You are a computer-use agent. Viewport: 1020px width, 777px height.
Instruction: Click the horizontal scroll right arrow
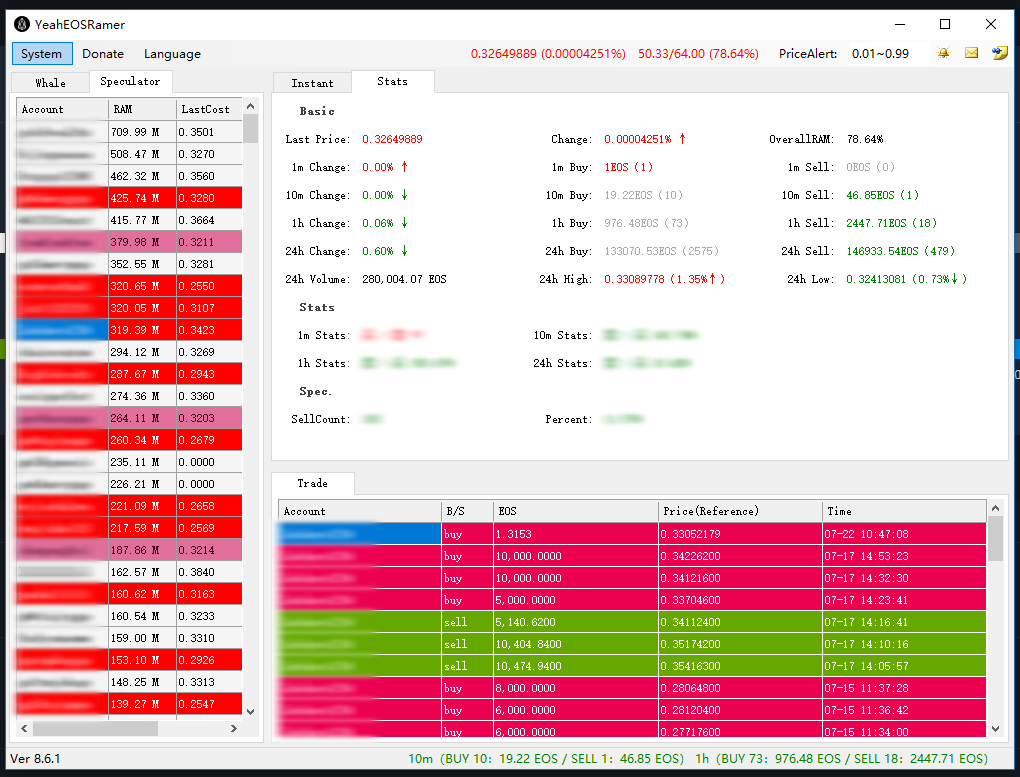pyautogui.click(x=234, y=729)
